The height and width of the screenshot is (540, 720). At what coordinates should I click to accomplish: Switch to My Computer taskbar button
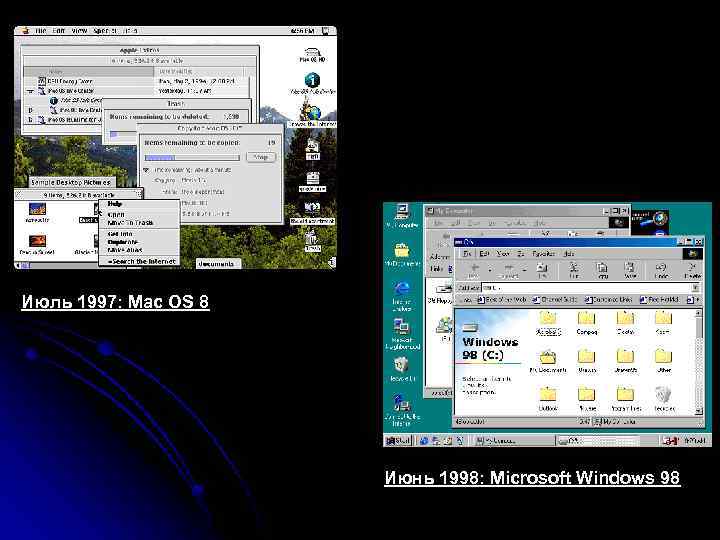coord(513,441)
